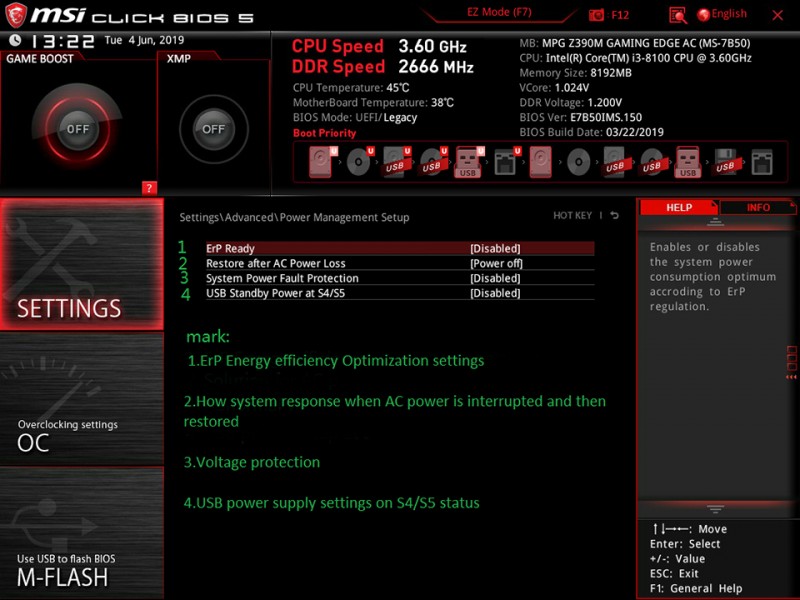The width and height of the screenshot is (800, 600).
Task: Click the legacy CD/DVD boot icon without U badge
Action: [x=579, y=163]
